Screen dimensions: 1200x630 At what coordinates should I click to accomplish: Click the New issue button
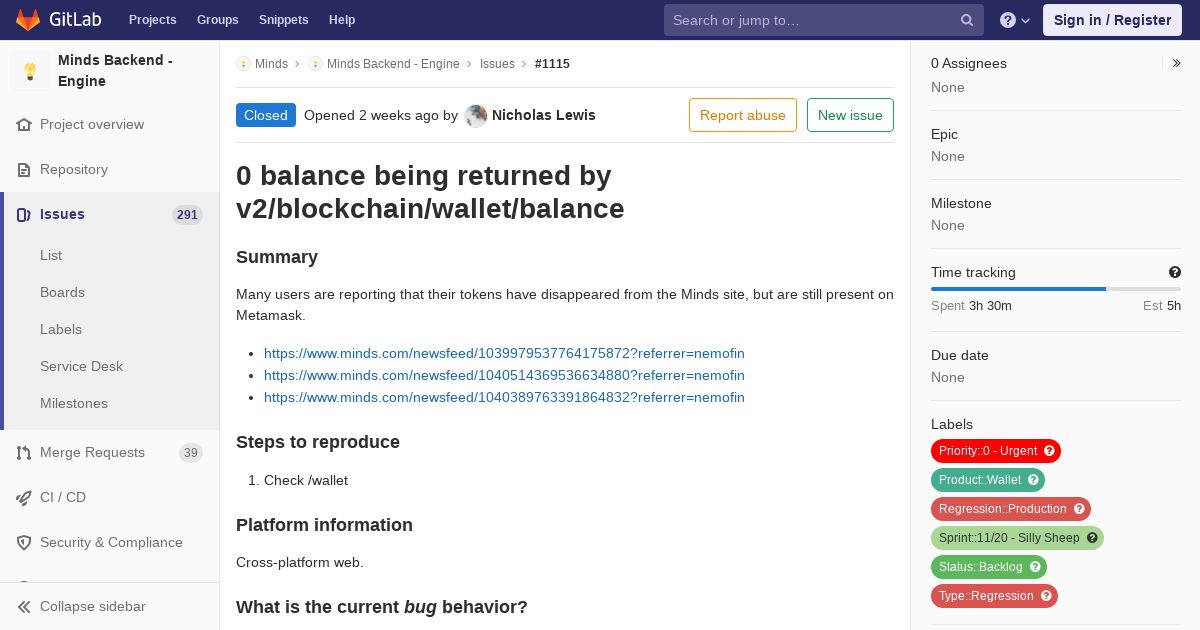pos(850,115)
